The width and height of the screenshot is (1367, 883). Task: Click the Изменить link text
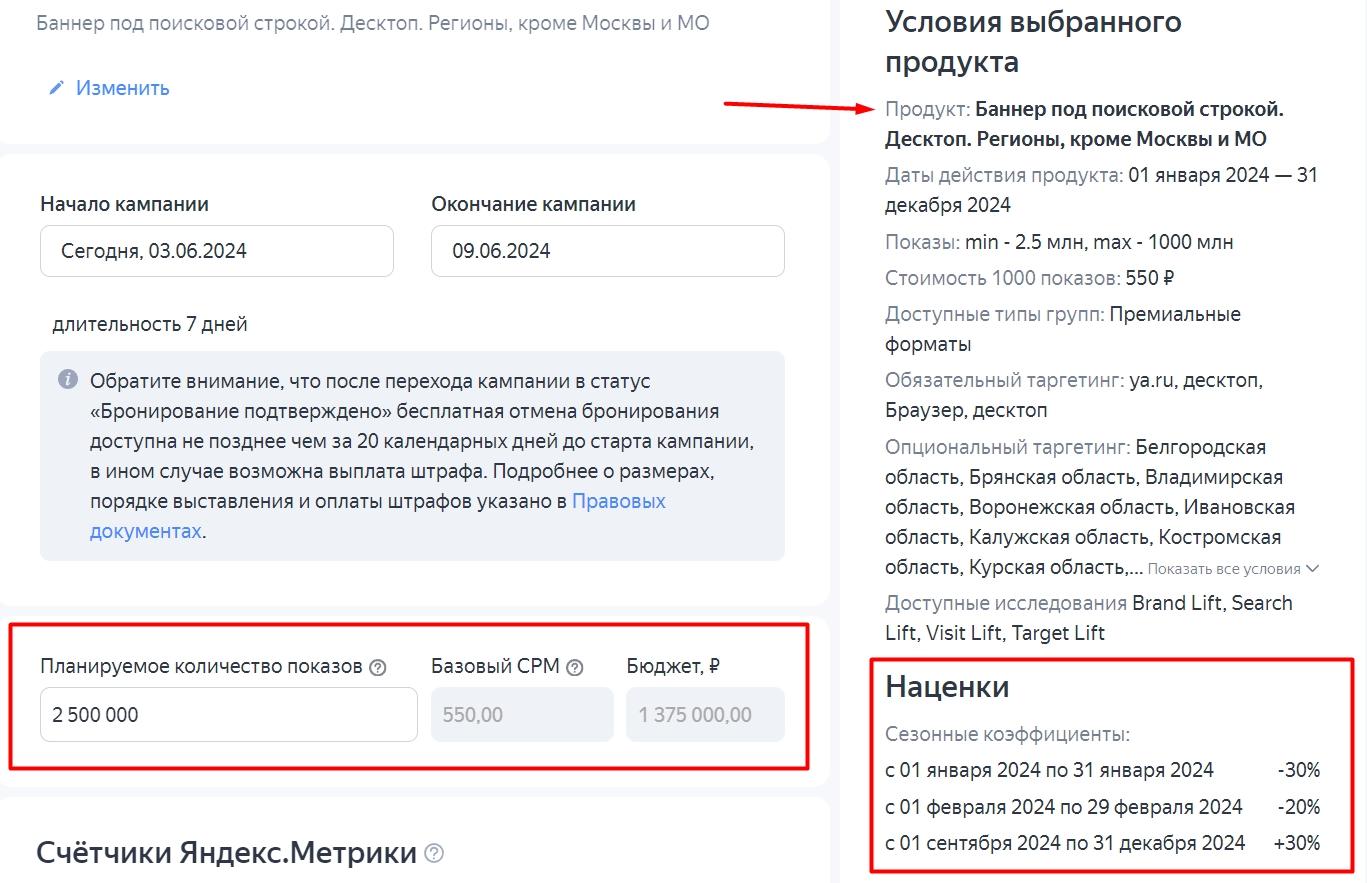click(123, 88)
